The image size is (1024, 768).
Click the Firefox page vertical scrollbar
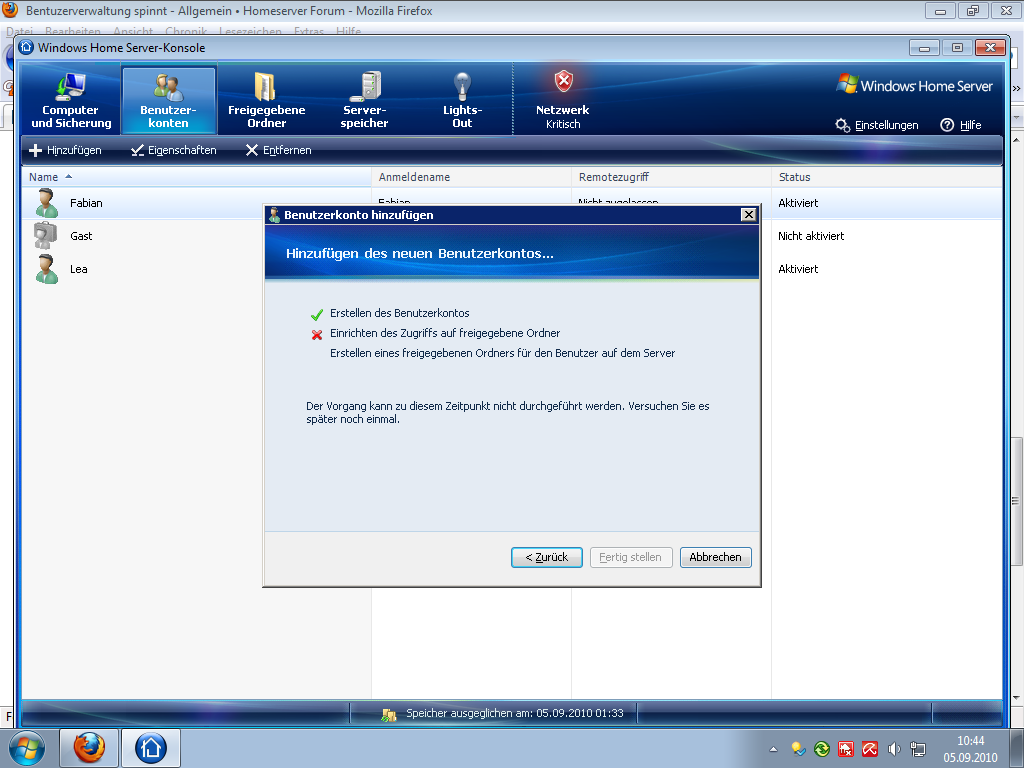pyautogui.click(x=1017, y=500)
